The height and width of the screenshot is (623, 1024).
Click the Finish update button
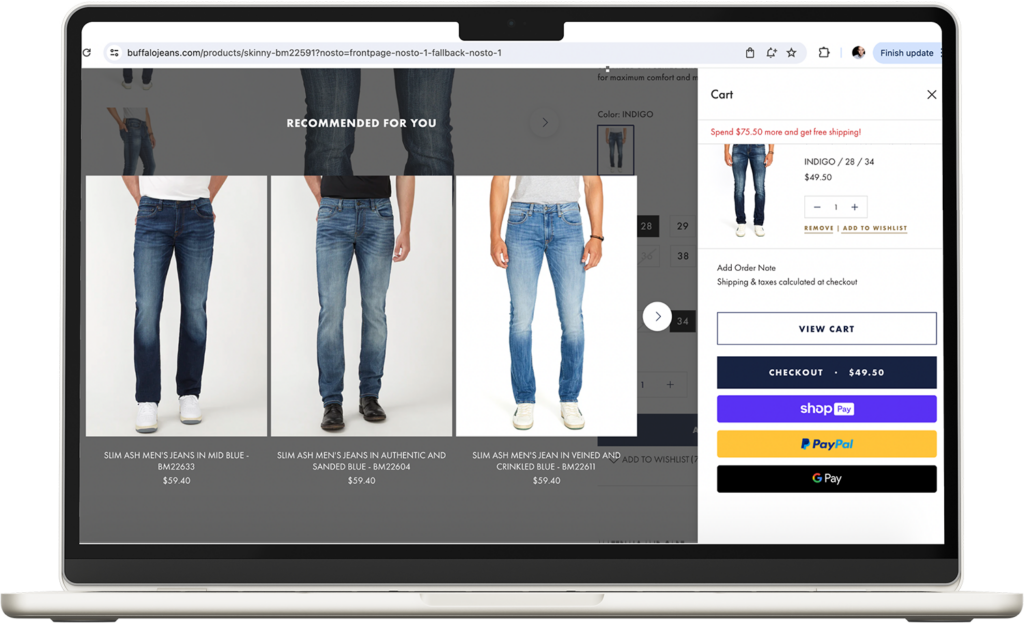[x=906, y=53]
